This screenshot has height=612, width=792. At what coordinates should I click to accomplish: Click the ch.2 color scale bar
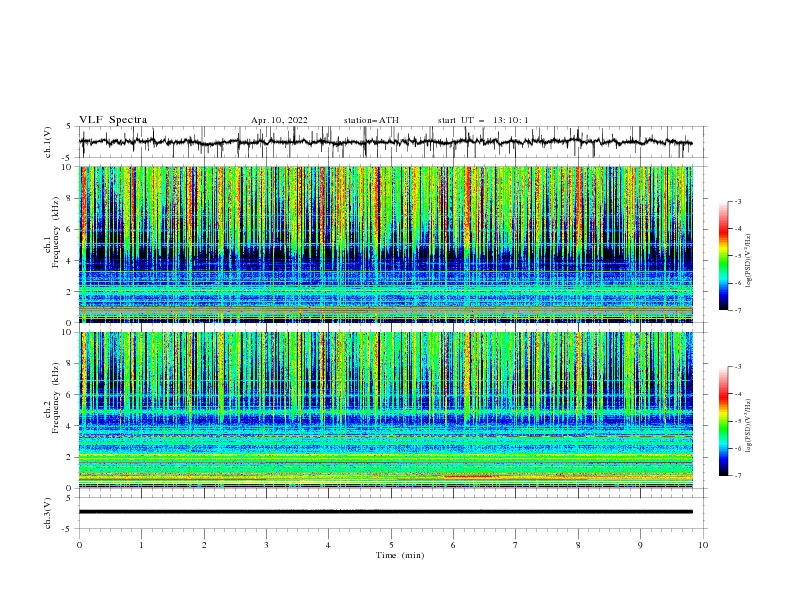[x=723, y=421]
